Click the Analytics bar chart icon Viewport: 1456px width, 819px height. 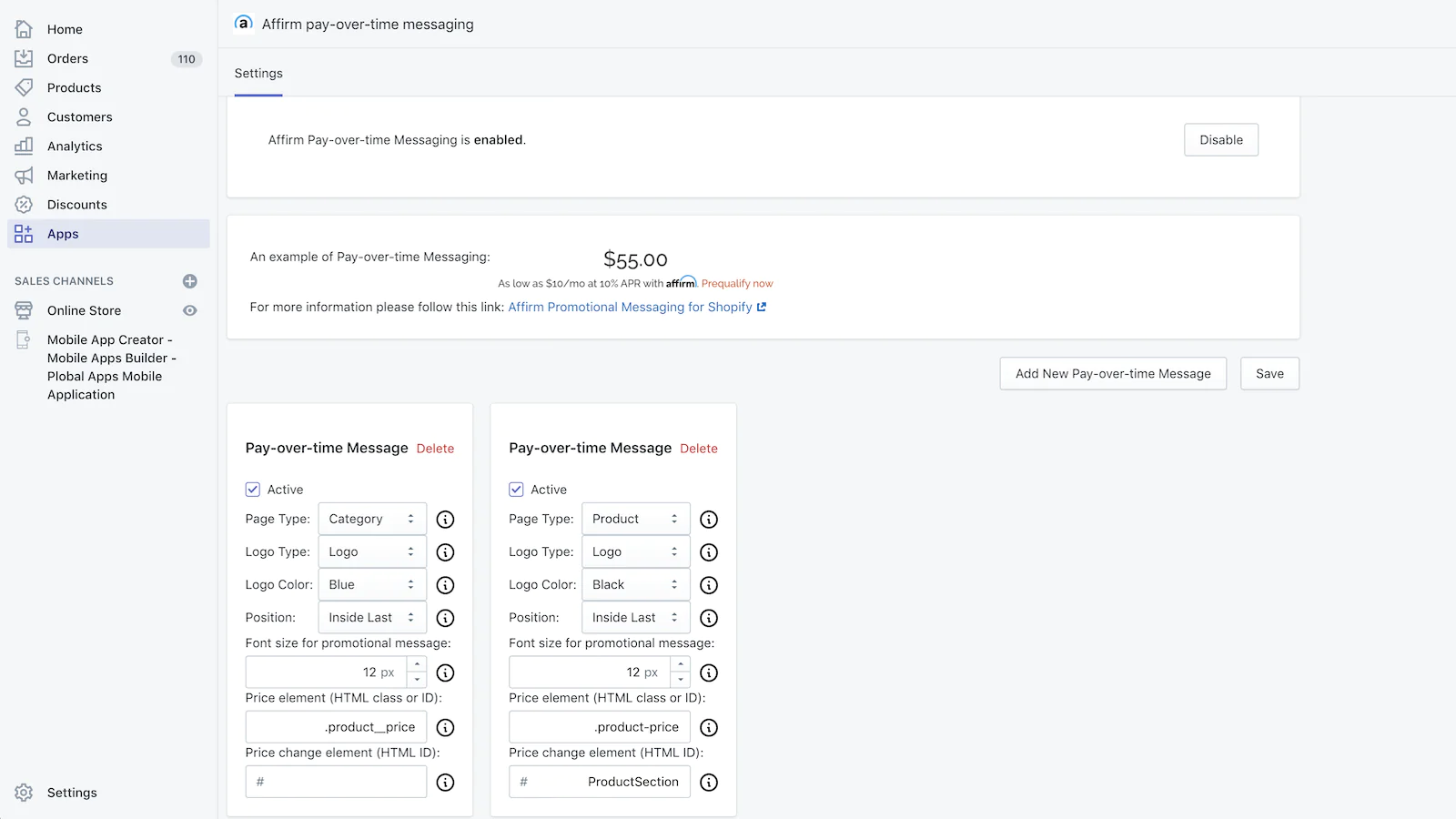(x=24, y=146)
